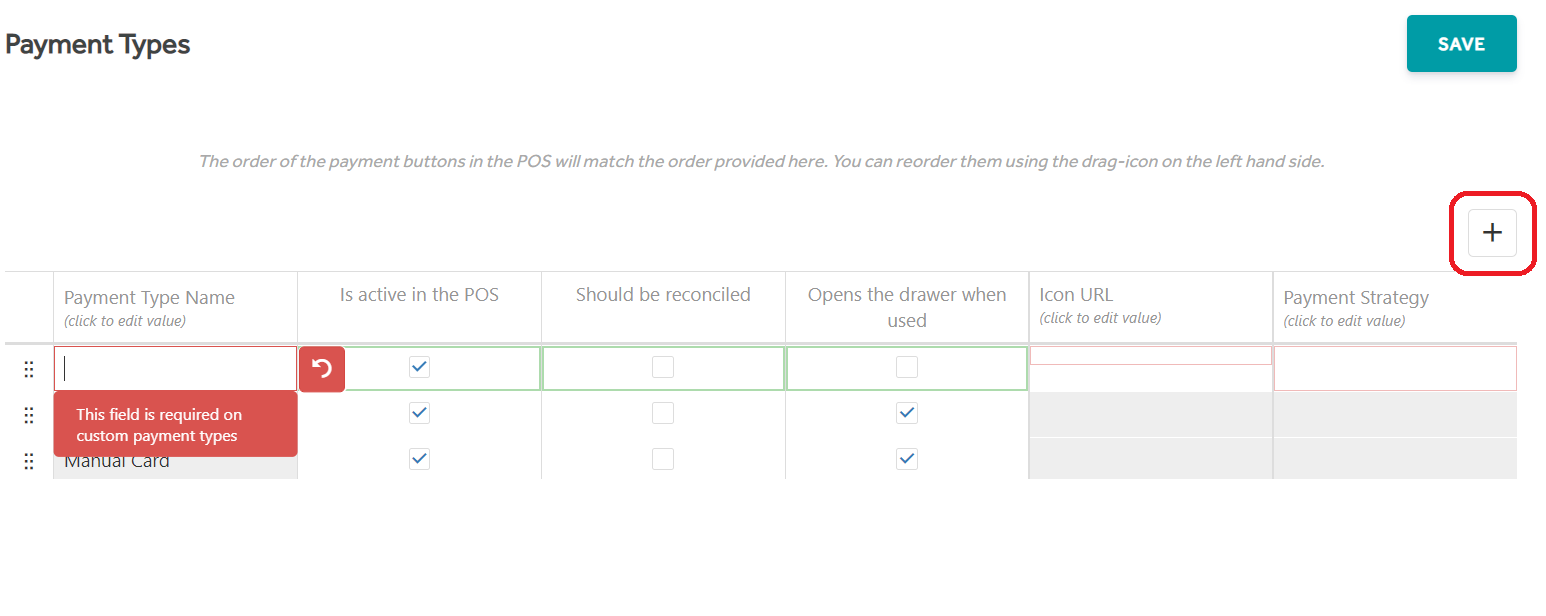Uncheck 'Is active in the POS' in second row
This screenshot has width=1546, height=616.
pos(420,413)
